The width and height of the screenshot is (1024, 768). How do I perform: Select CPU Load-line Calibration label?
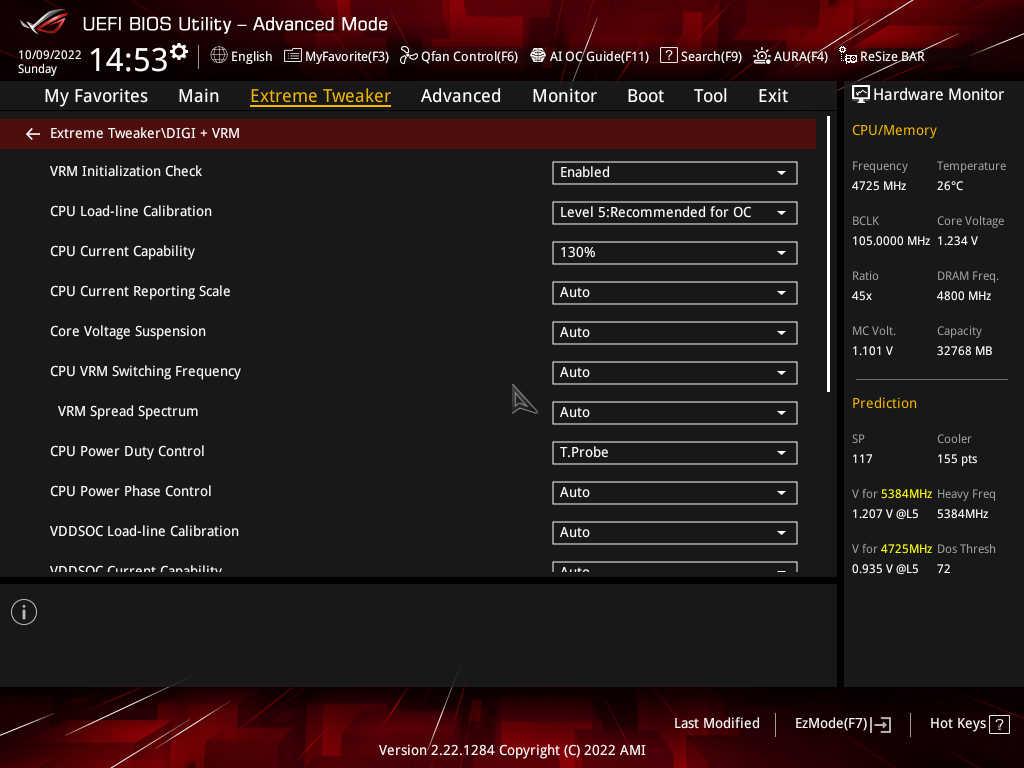coord(131,211)
